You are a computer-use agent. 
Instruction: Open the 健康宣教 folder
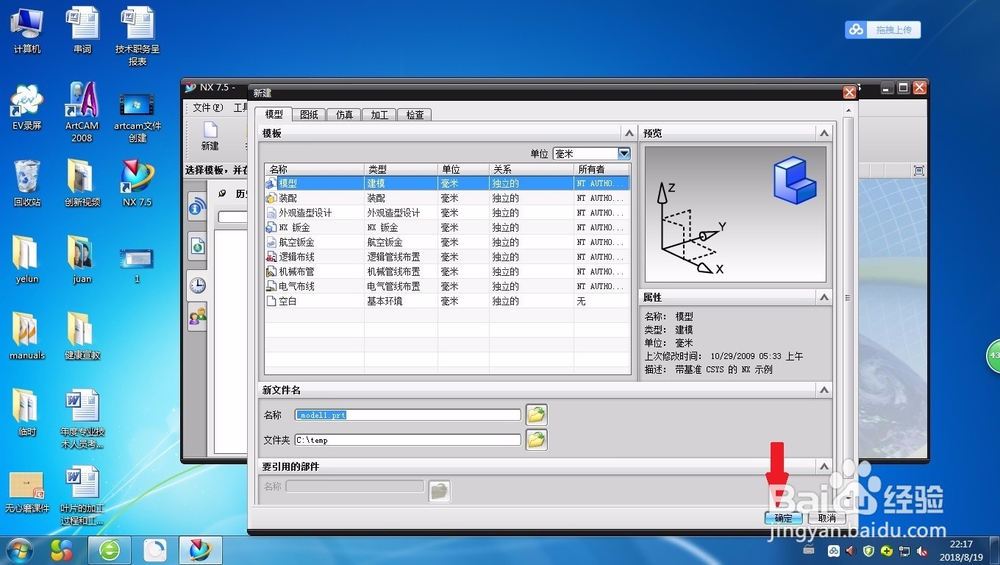(82, 335)
